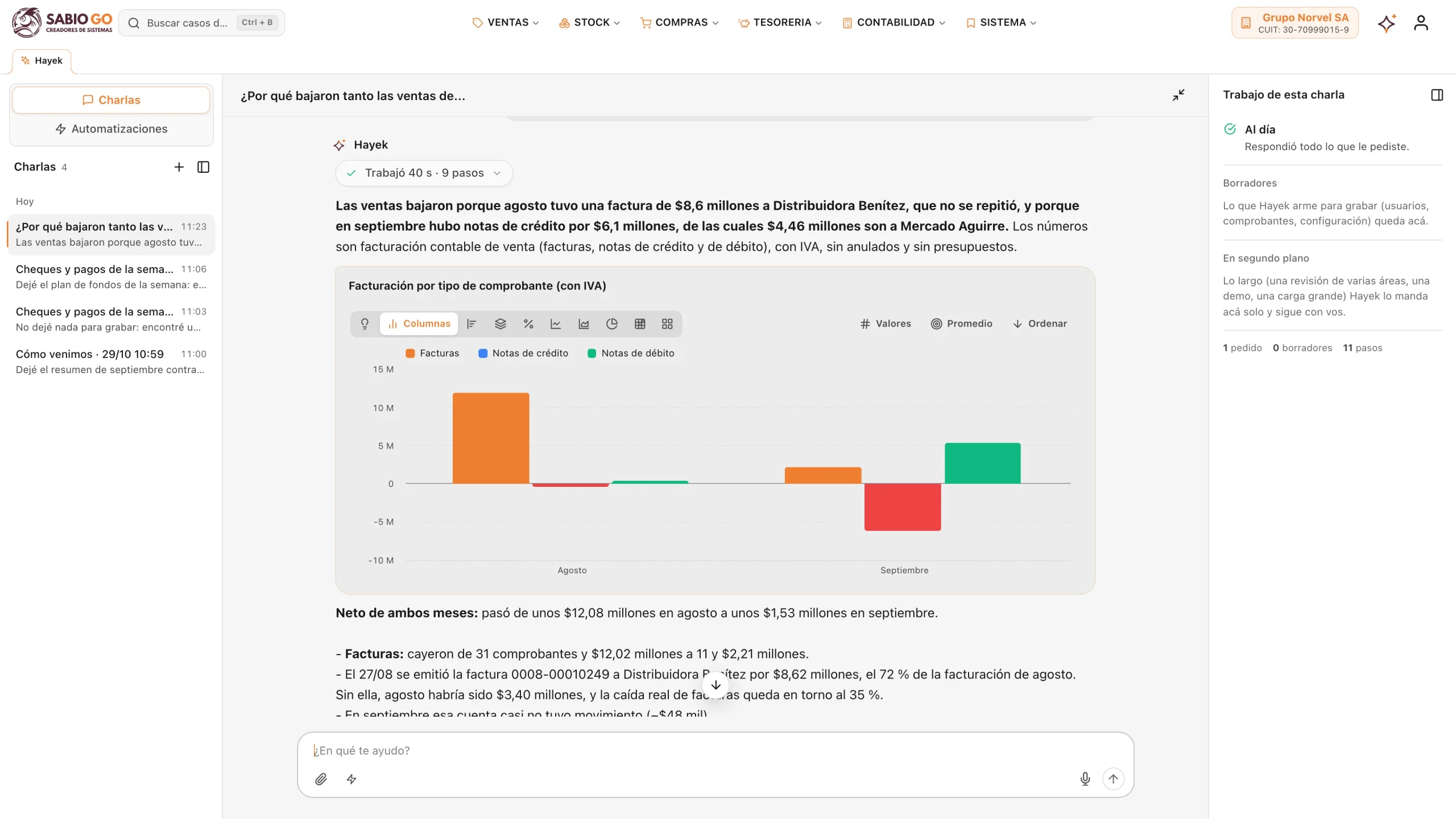Send message with the up-arrow button
Image resolution: width=1456 pixels, height=819 pixels.
pos(1113,779)
